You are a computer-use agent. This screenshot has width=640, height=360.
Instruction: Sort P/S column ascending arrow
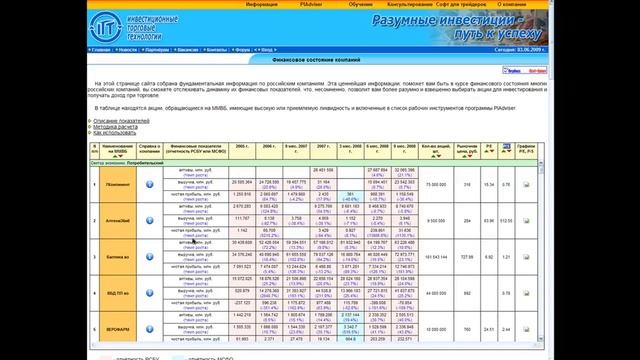click(503, 151)
